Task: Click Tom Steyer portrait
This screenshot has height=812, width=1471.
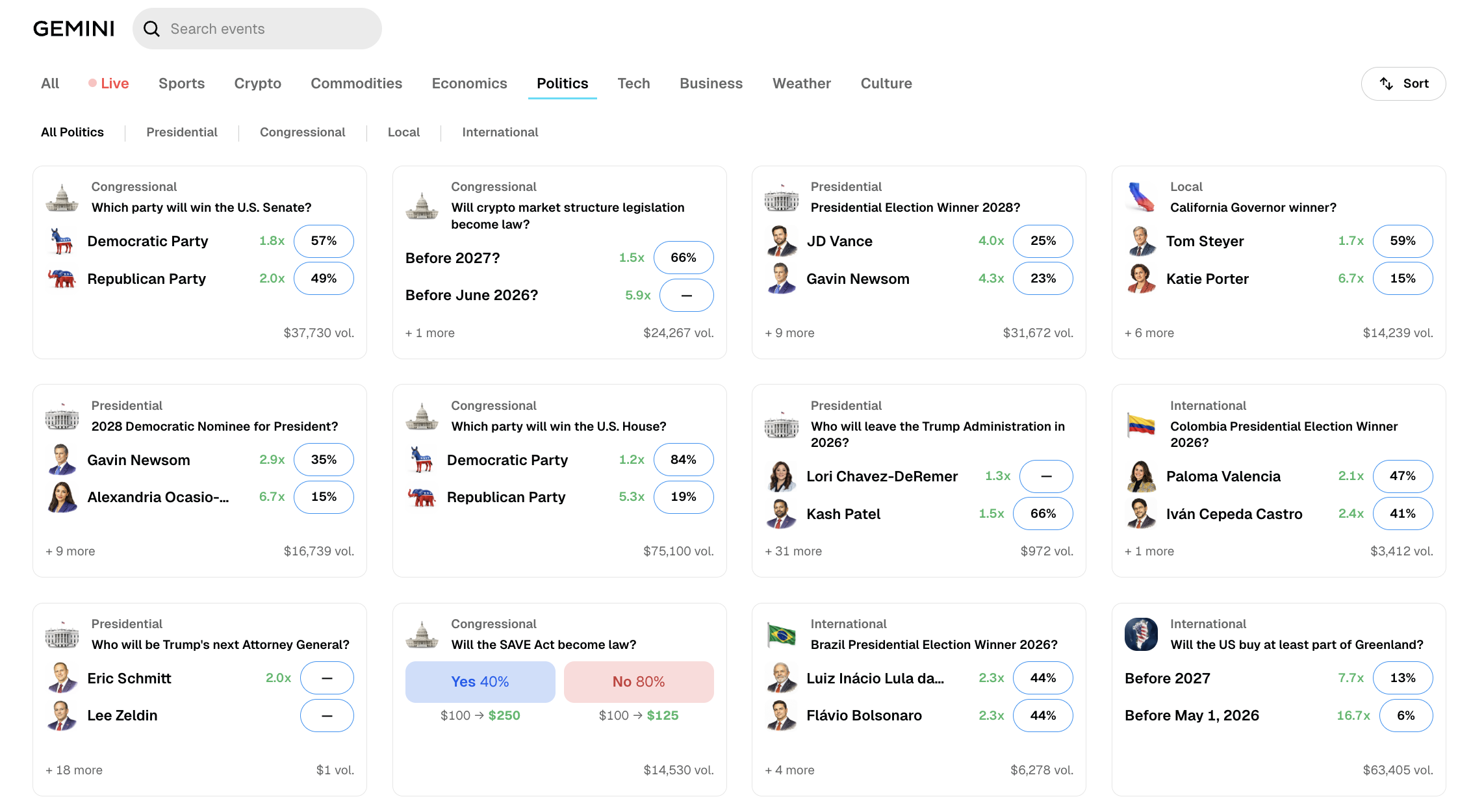Action: (x=1141, y=241)
